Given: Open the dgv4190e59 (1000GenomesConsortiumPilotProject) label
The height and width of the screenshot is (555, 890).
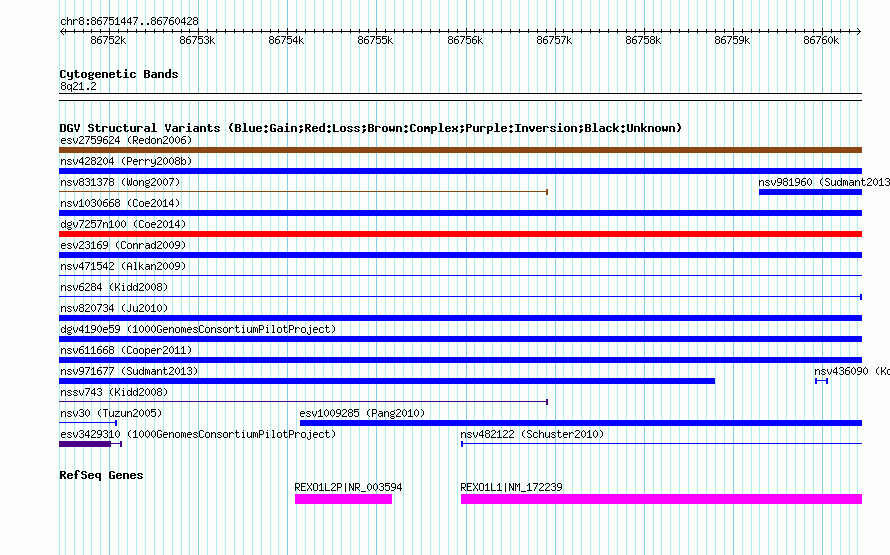Looking at the screenshot, I should point(198,329).
